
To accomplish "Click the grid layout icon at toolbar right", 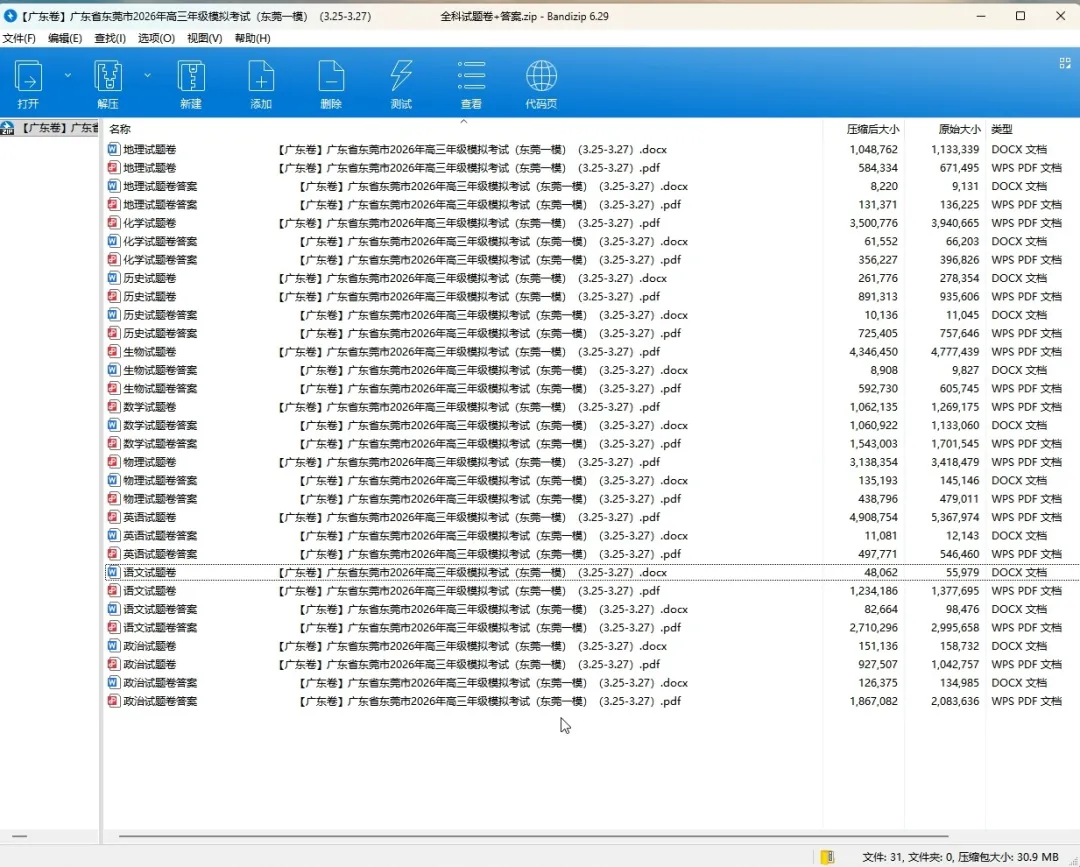I will point(1065,63).
